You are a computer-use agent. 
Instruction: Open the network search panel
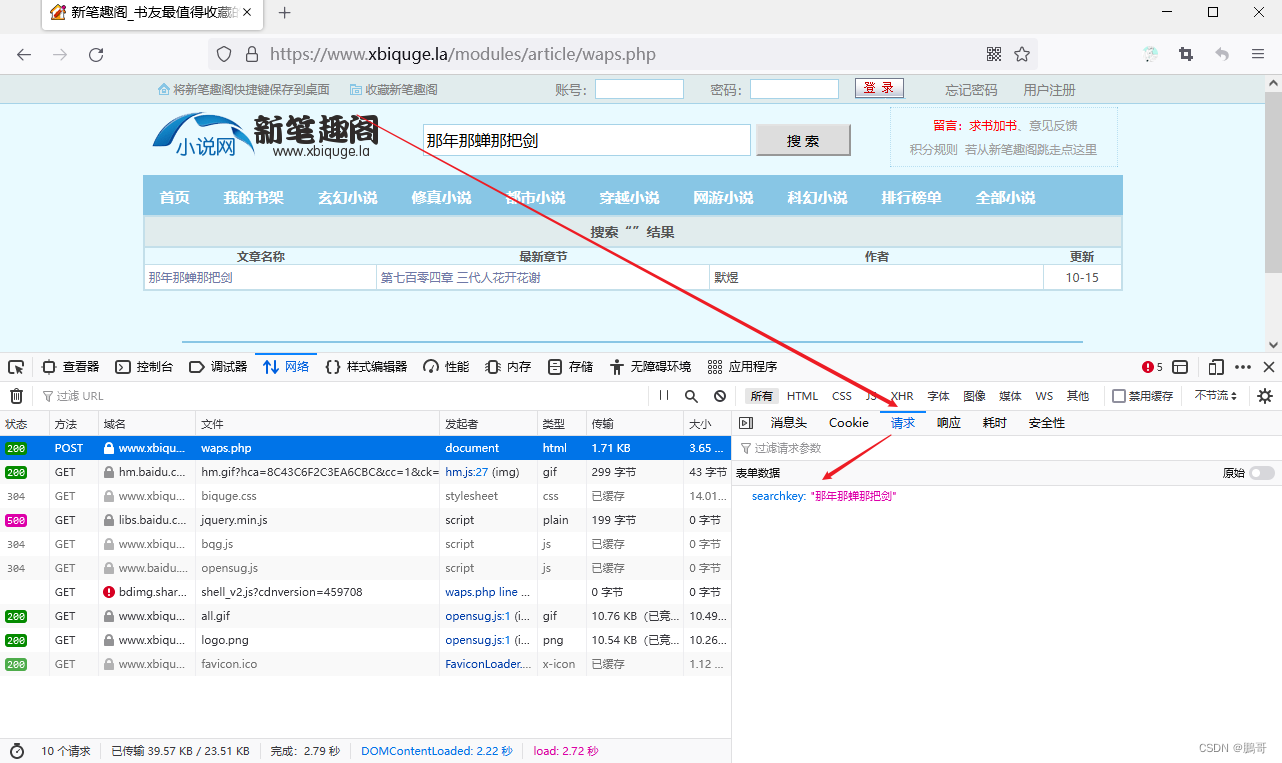click(x=692, y=396)
